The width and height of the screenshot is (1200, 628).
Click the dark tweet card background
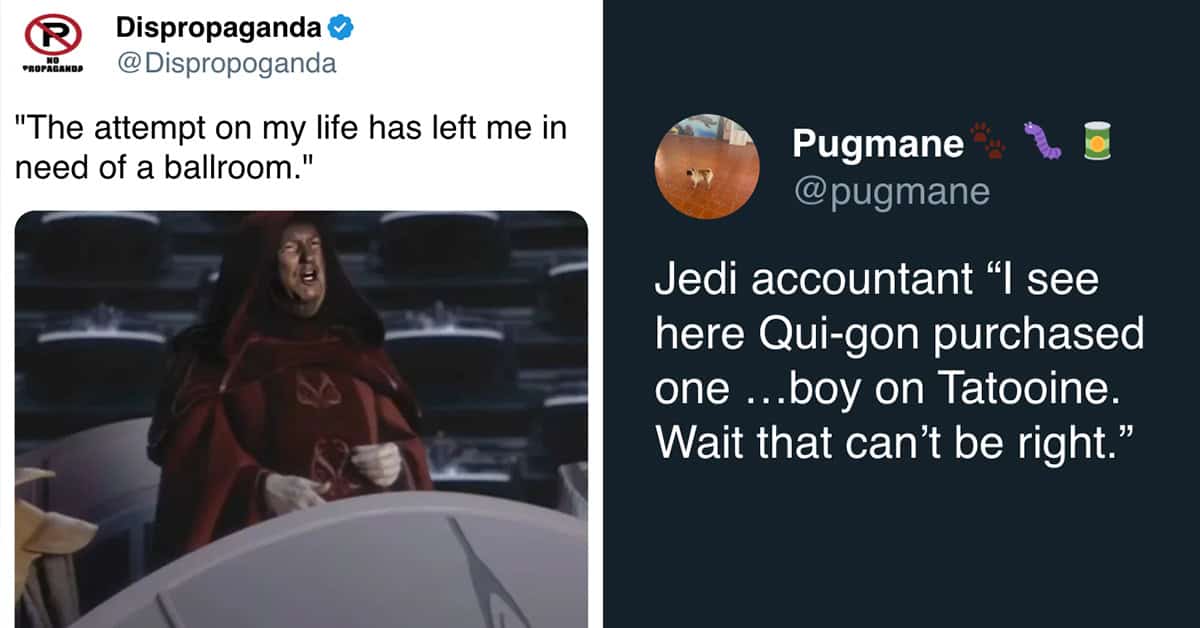pyautogui.click(x=900, y=540)
